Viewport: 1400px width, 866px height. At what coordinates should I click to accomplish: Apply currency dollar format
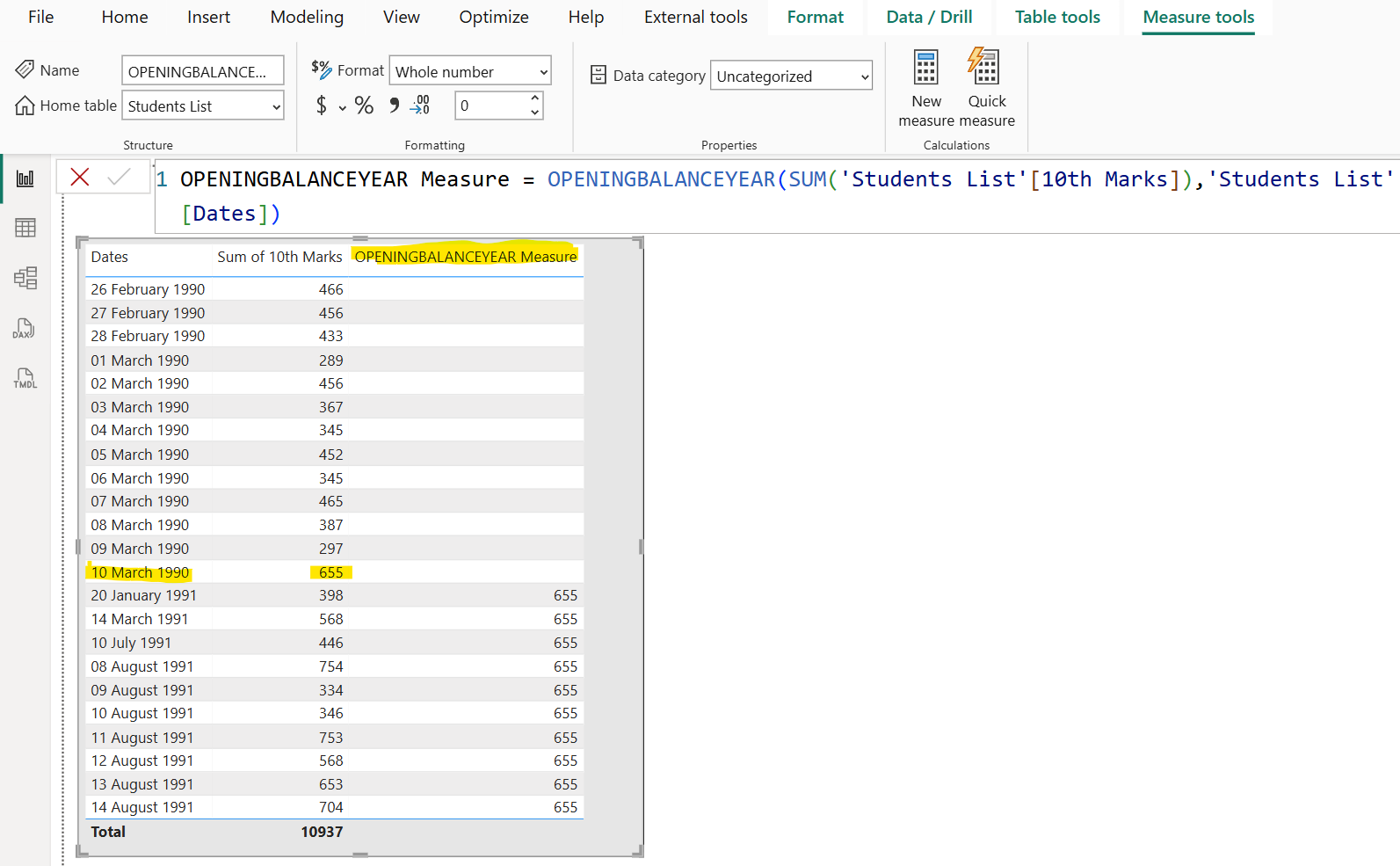322,106
